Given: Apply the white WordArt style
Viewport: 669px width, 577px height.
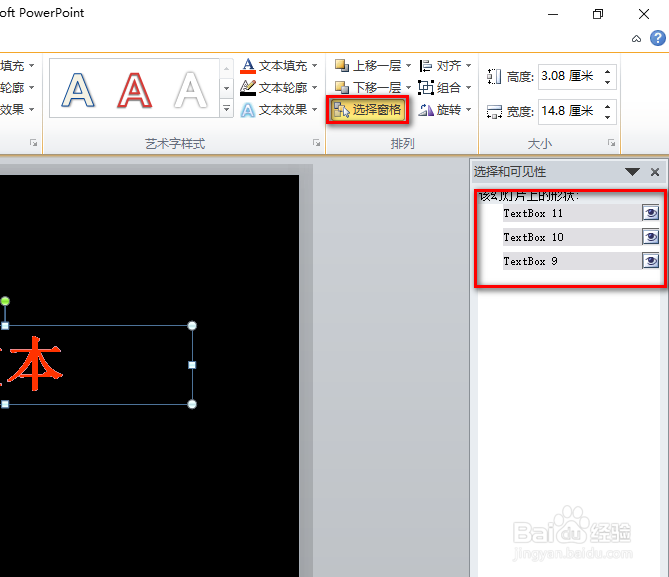Looking at the screenshot, I should click(x=190, y=90).
